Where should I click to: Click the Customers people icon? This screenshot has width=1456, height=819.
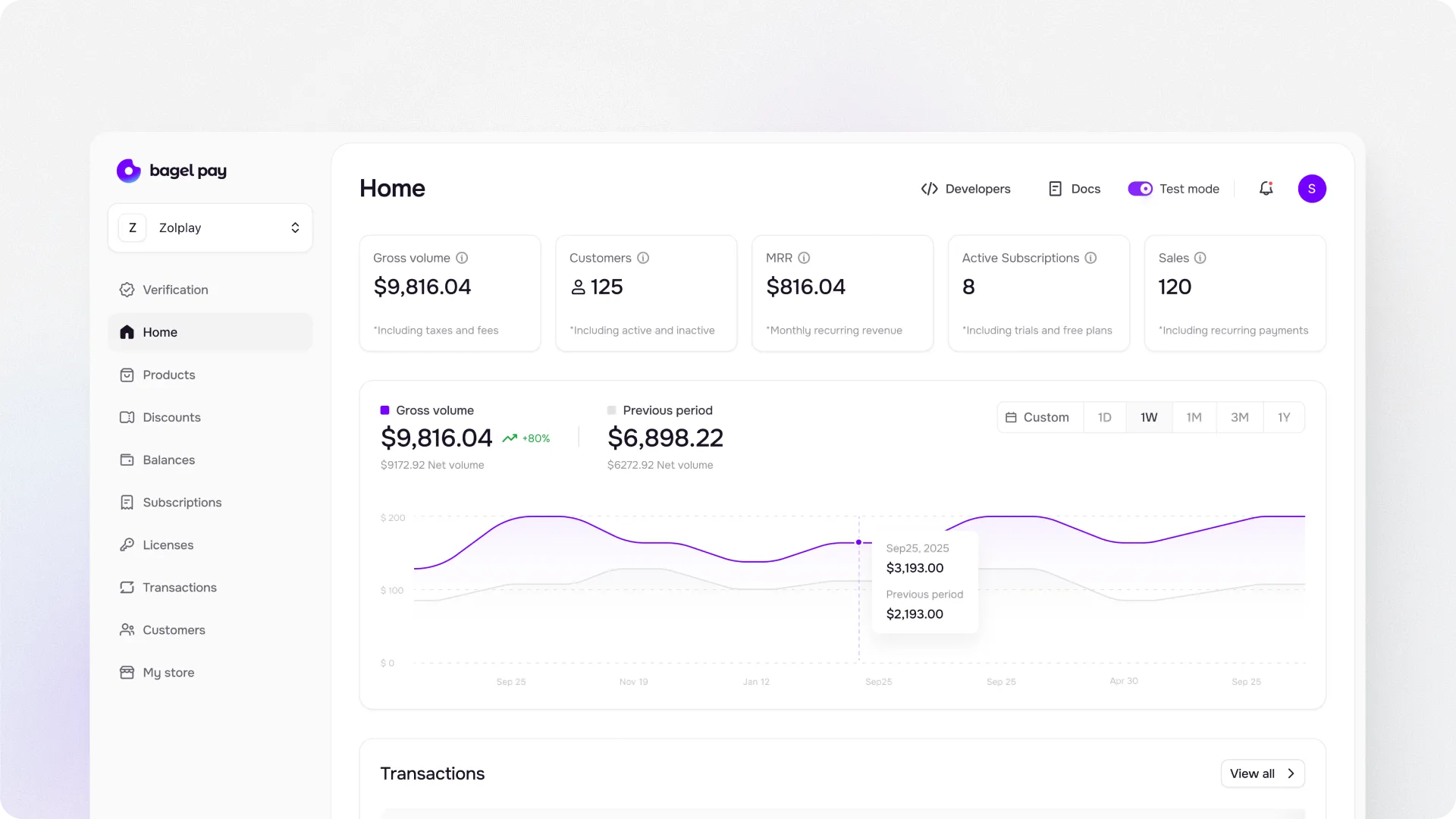[127, 629]
